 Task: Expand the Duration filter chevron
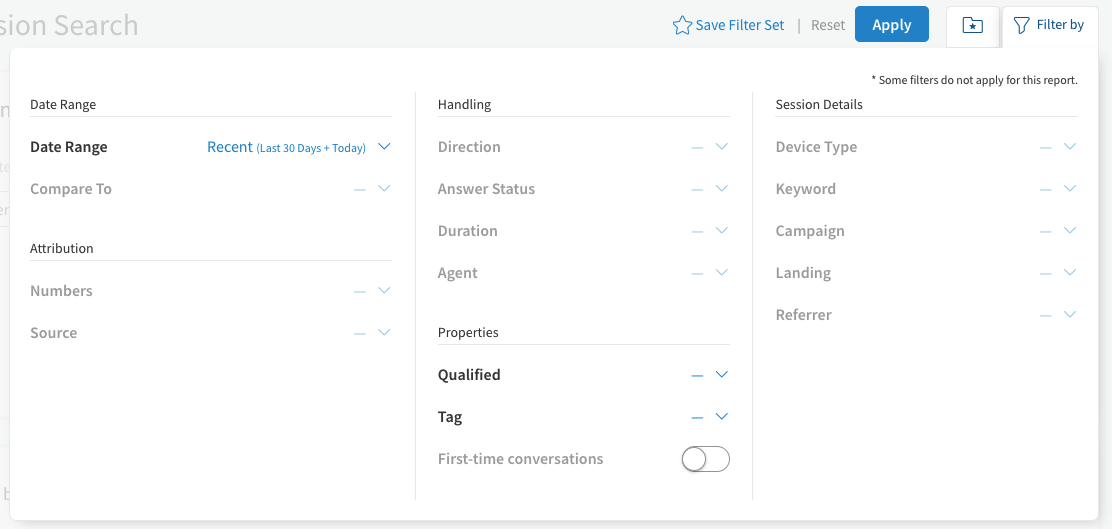pyautogui.click(x=722, y=230)
